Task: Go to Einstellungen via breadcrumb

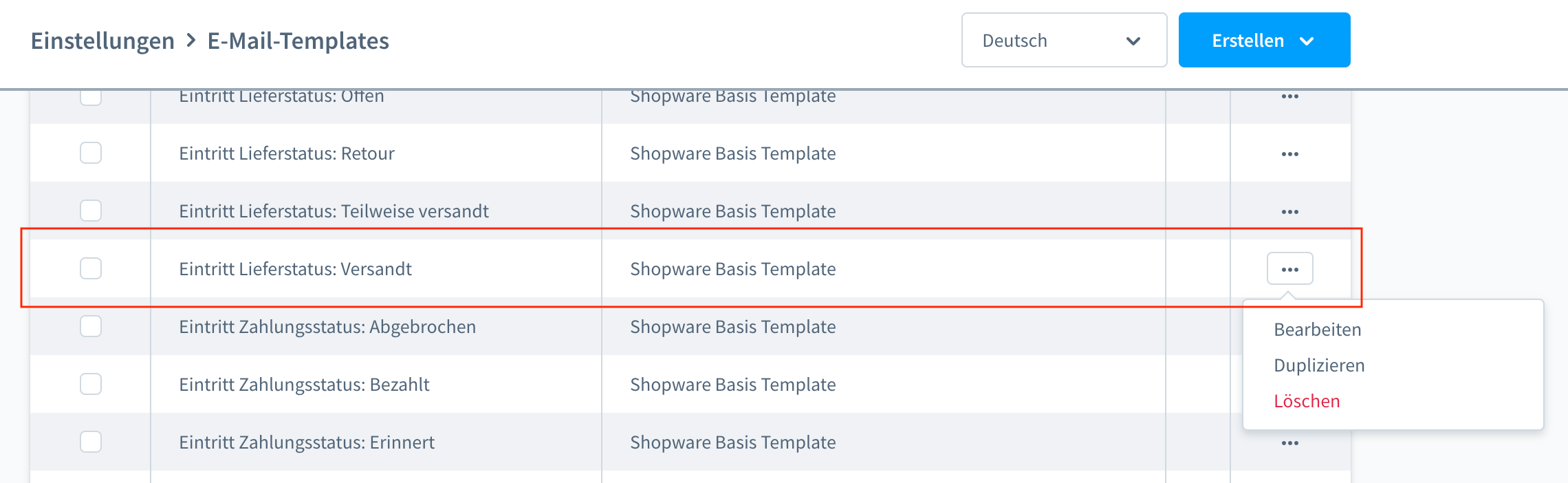Action: click(x=102, y=41)
